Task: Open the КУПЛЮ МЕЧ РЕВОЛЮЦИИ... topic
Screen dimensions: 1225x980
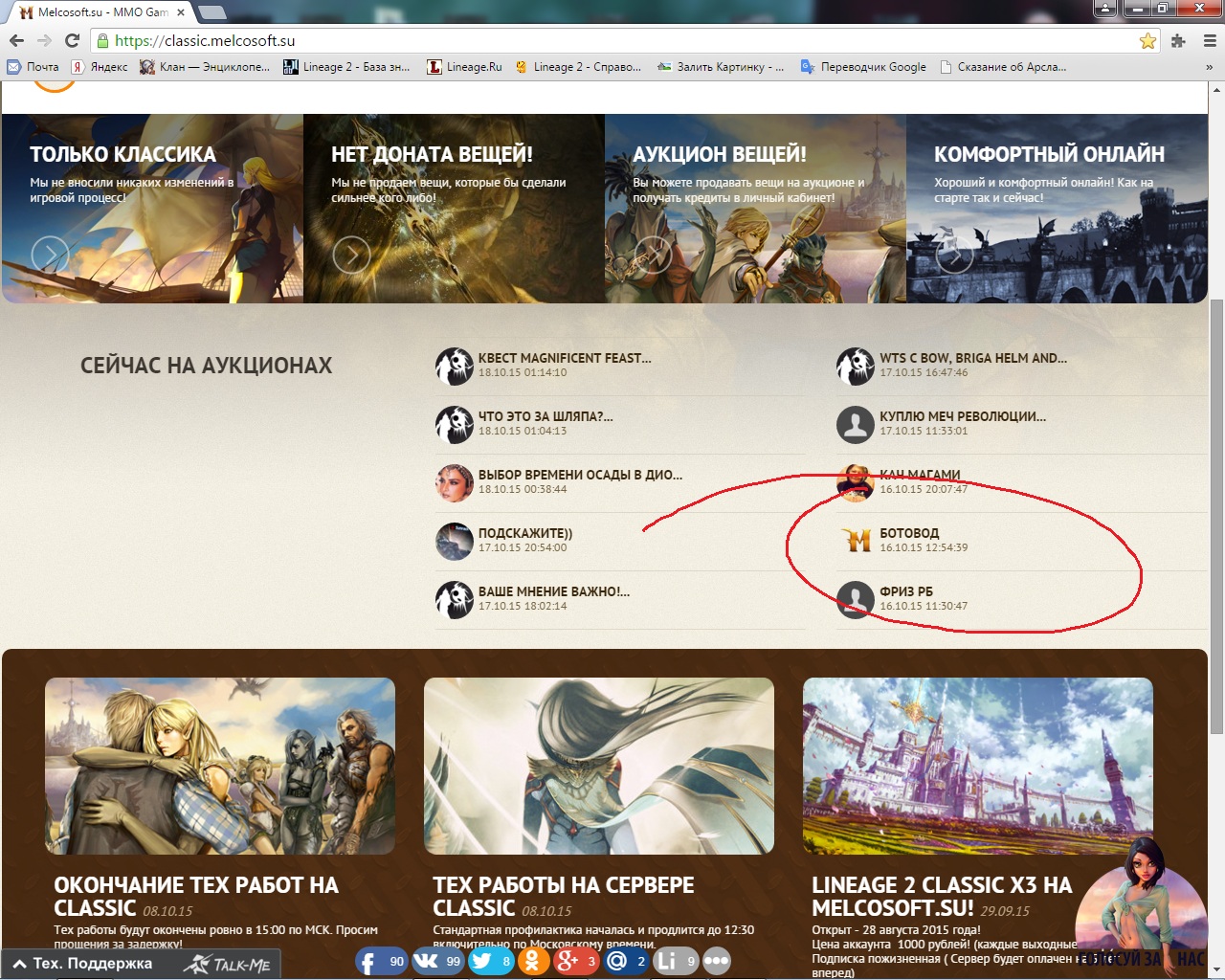Action: (x=963, y=416)
